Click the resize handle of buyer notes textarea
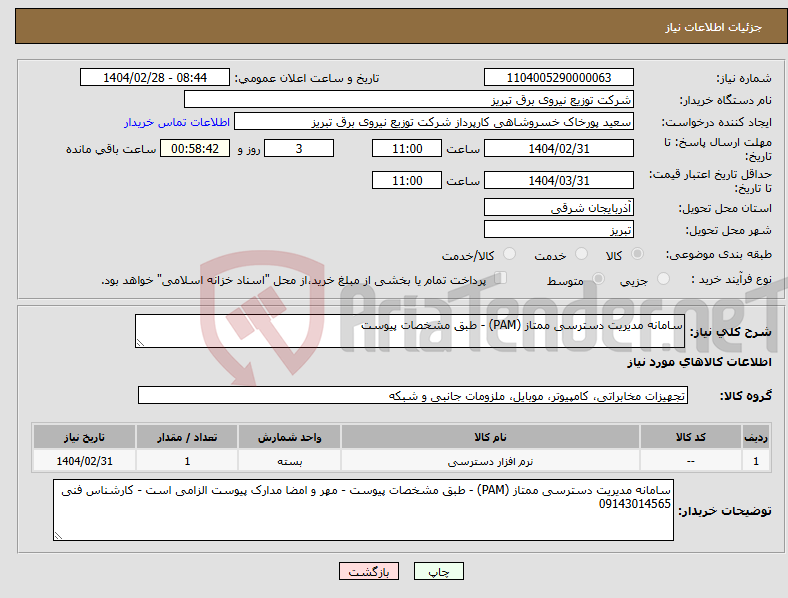788x598 pixels. pyautogui.click(x=58, y=536)
